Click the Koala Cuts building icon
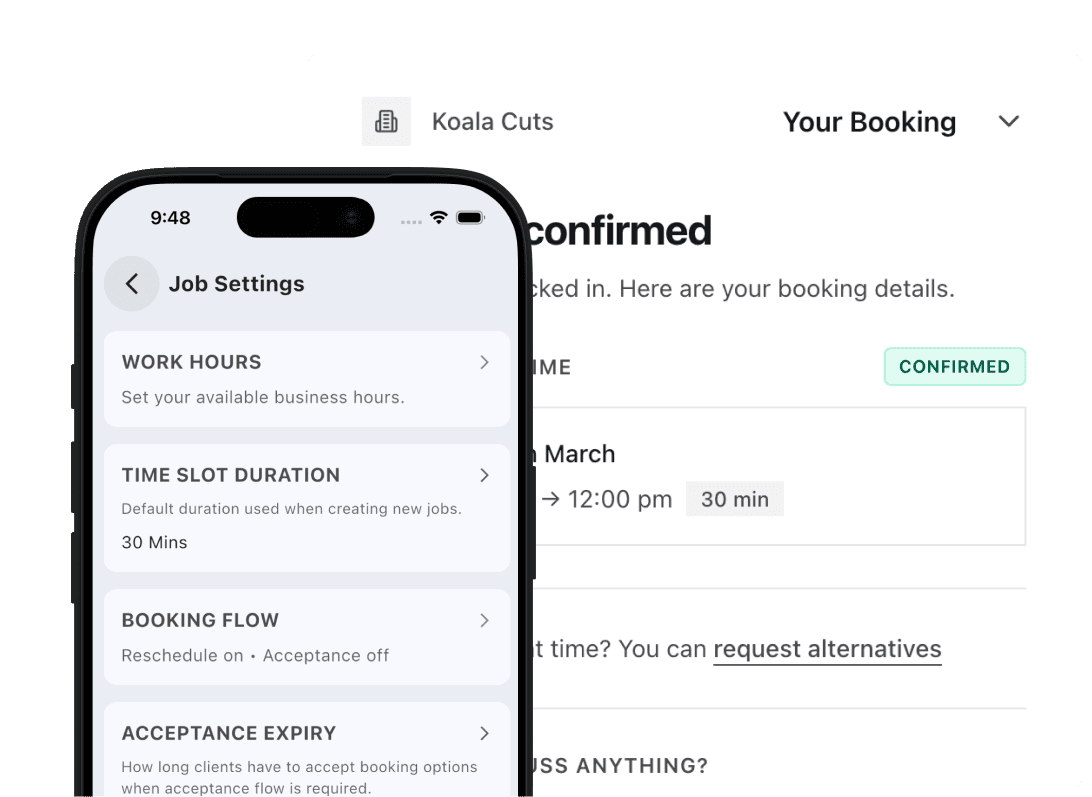This screenshot has width=1092, height=797. click(386, 122)
